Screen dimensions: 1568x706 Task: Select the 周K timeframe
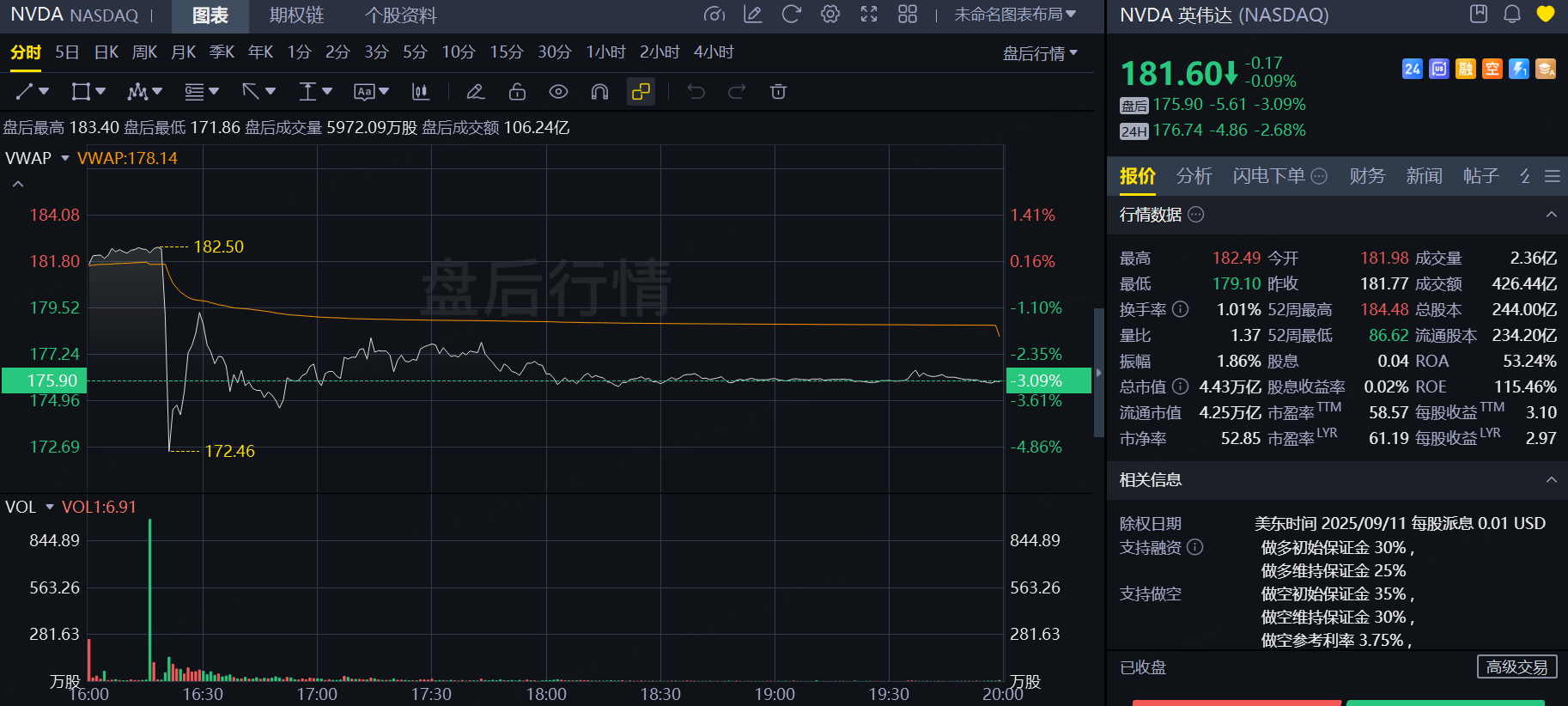[x=144, y=52]
